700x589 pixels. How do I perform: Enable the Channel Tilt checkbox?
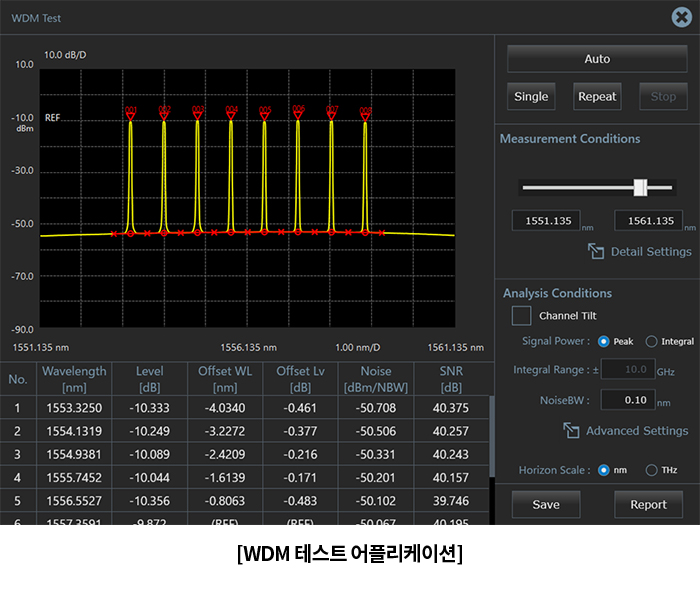521,316
